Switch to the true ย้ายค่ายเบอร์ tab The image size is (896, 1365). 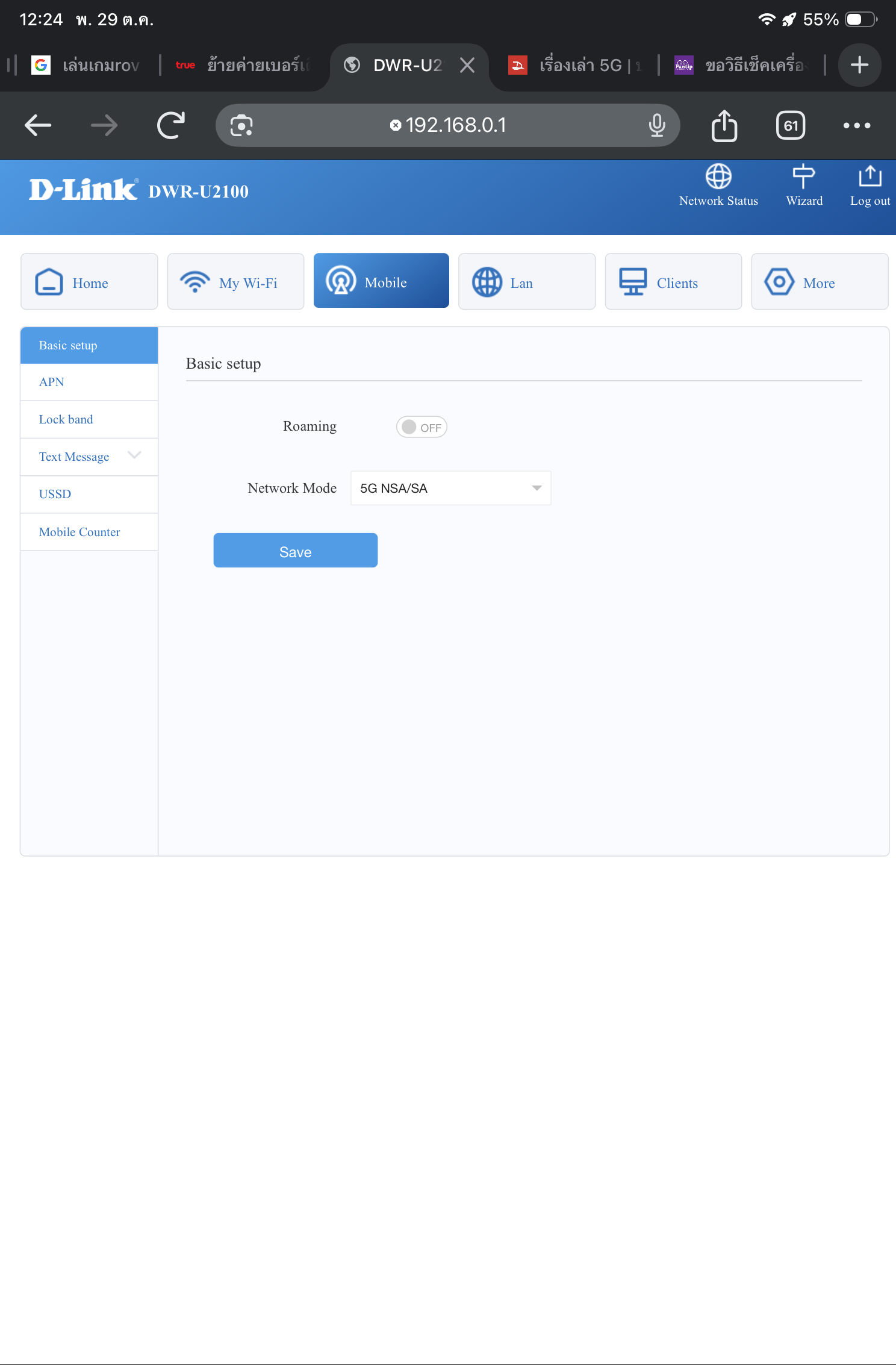243,65
